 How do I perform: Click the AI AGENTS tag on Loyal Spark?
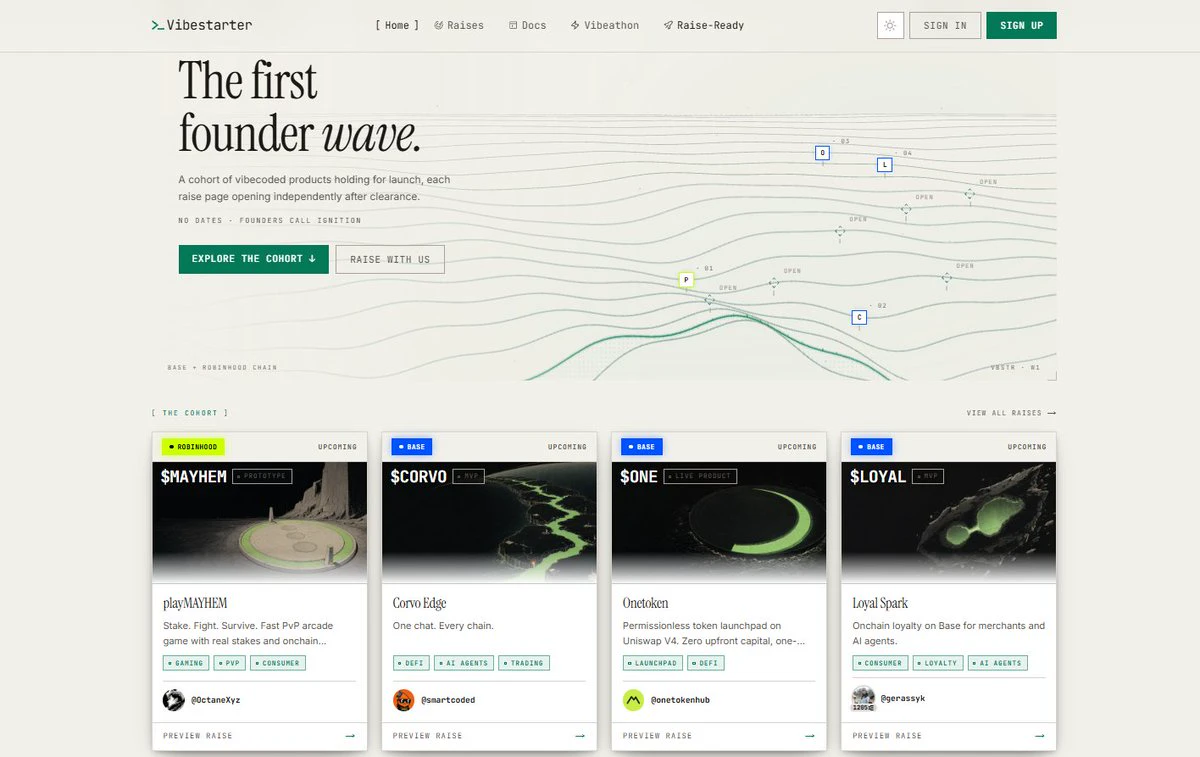tap(998, 663)
